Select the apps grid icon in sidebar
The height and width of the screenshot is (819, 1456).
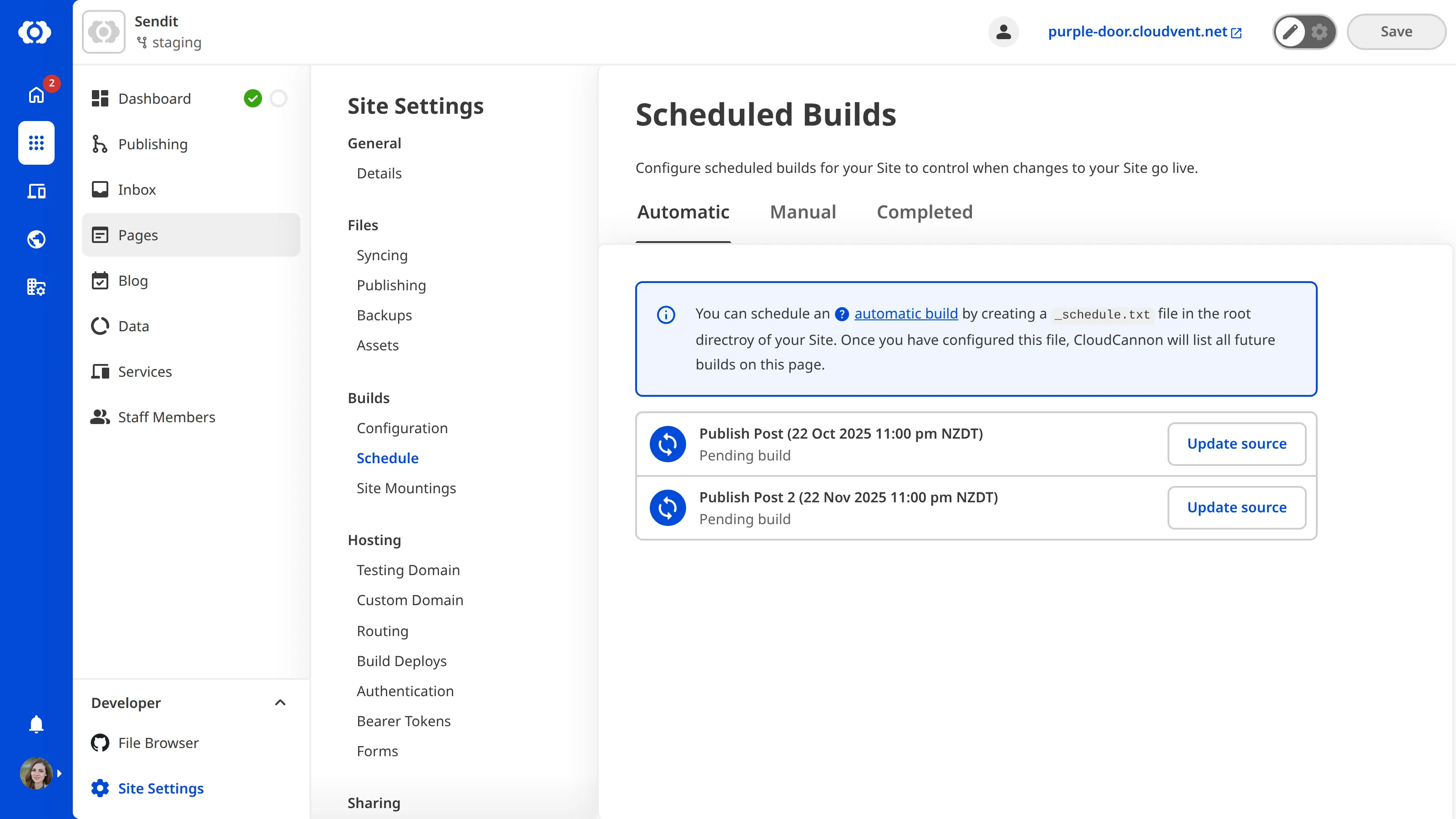tap(35, 143)
